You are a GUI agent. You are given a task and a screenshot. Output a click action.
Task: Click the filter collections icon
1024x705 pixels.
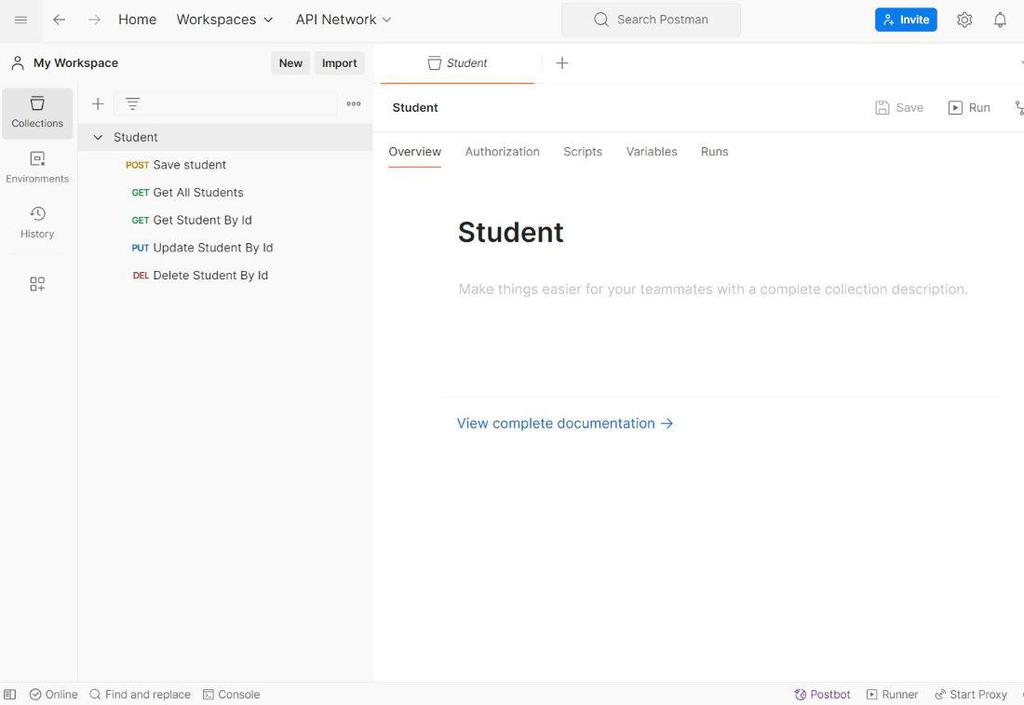pyautogui.click(x=132, y=104)
